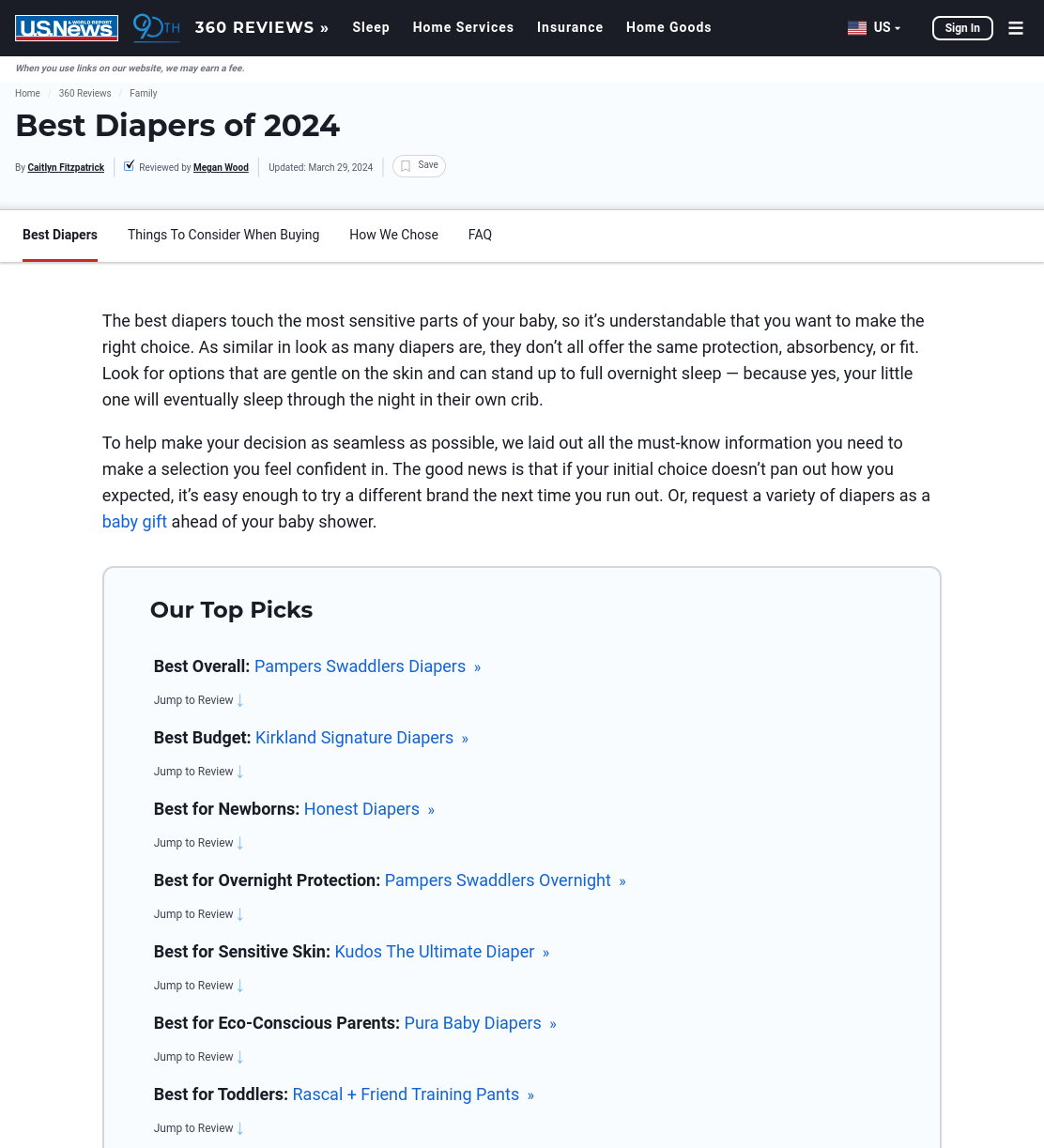Viewport: 1044px width, 1148px height.
Task: Open the Pampers Swaddlers Overnight link
Action: coord(505,880)
